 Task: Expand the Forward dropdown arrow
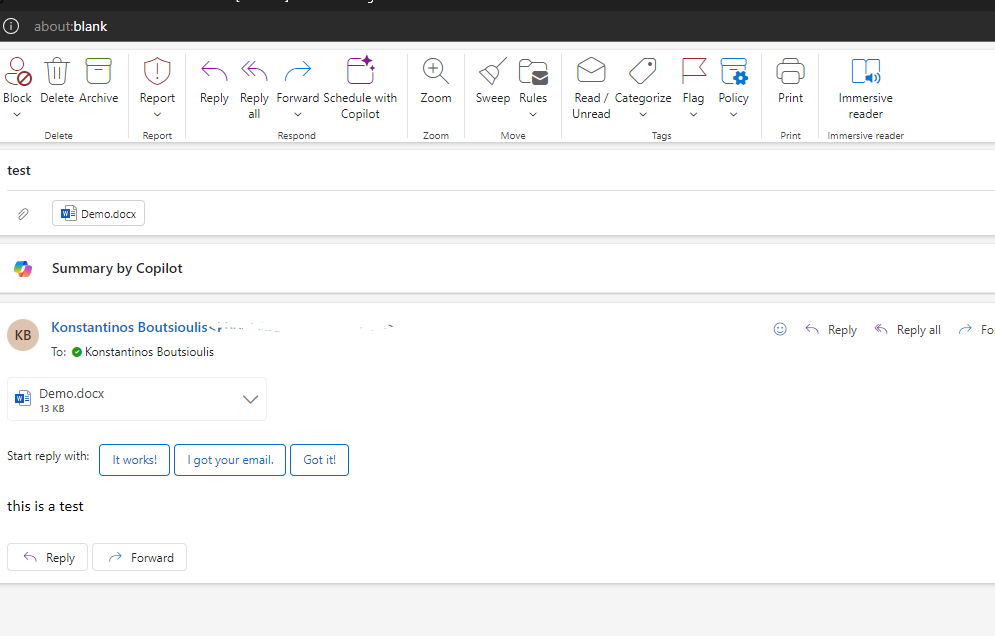pos(298,115)
